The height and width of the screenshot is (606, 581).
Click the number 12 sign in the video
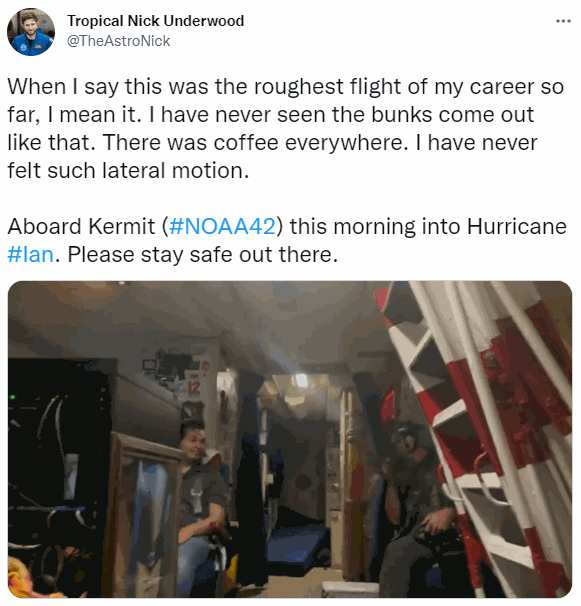[194, 387]
